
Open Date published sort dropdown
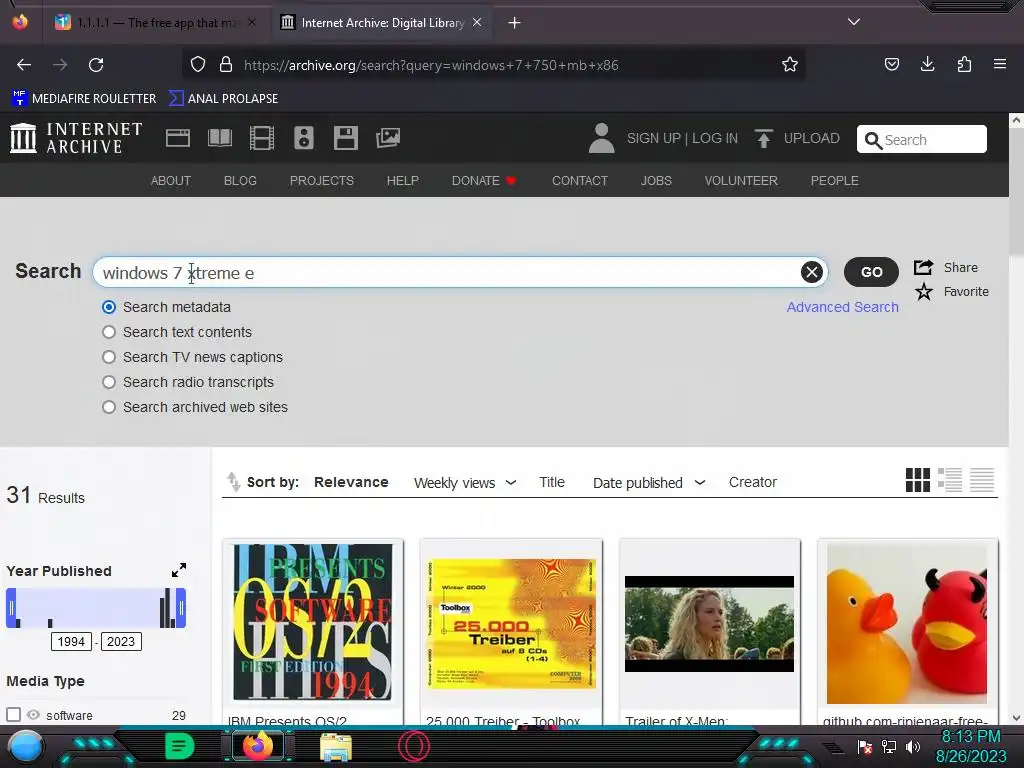[x=649, y=483]
